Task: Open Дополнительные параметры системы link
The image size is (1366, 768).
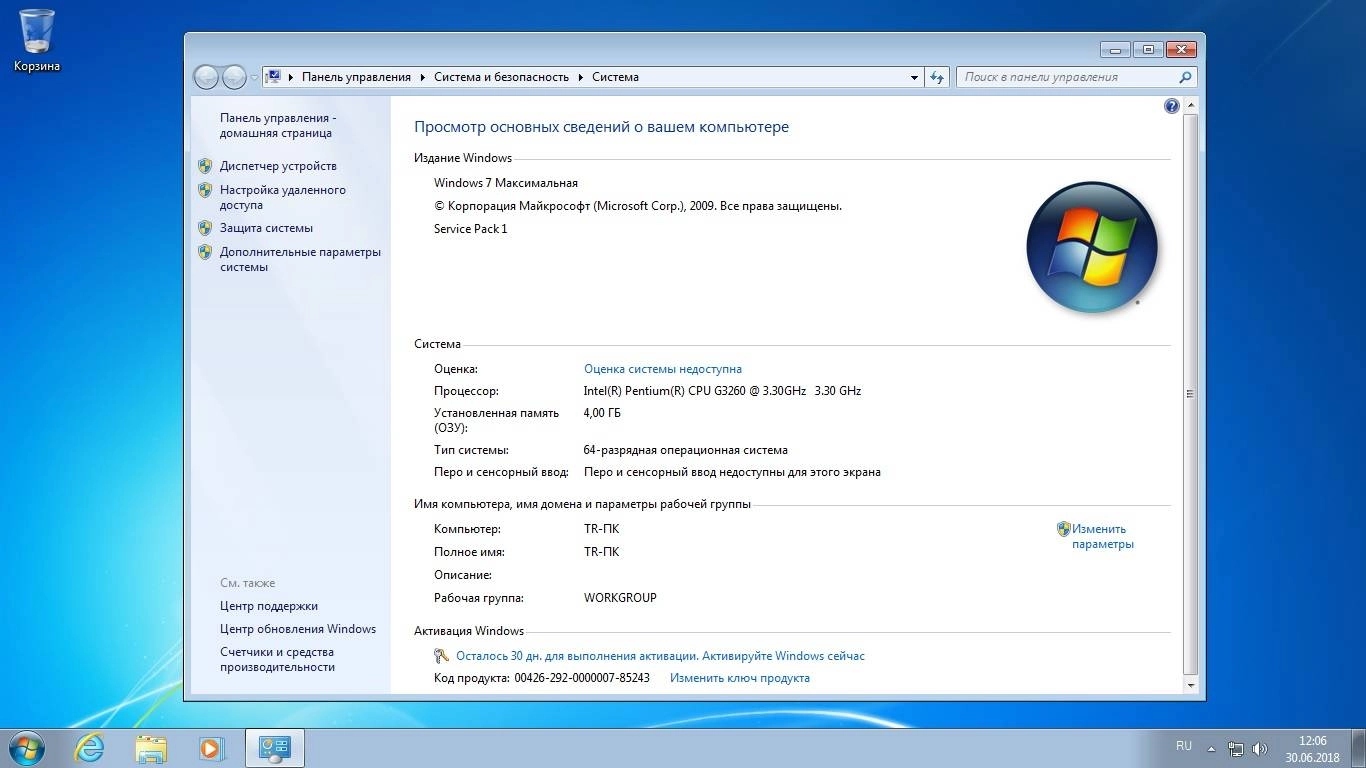Action: pyautogui.click(x=300, y=259)
